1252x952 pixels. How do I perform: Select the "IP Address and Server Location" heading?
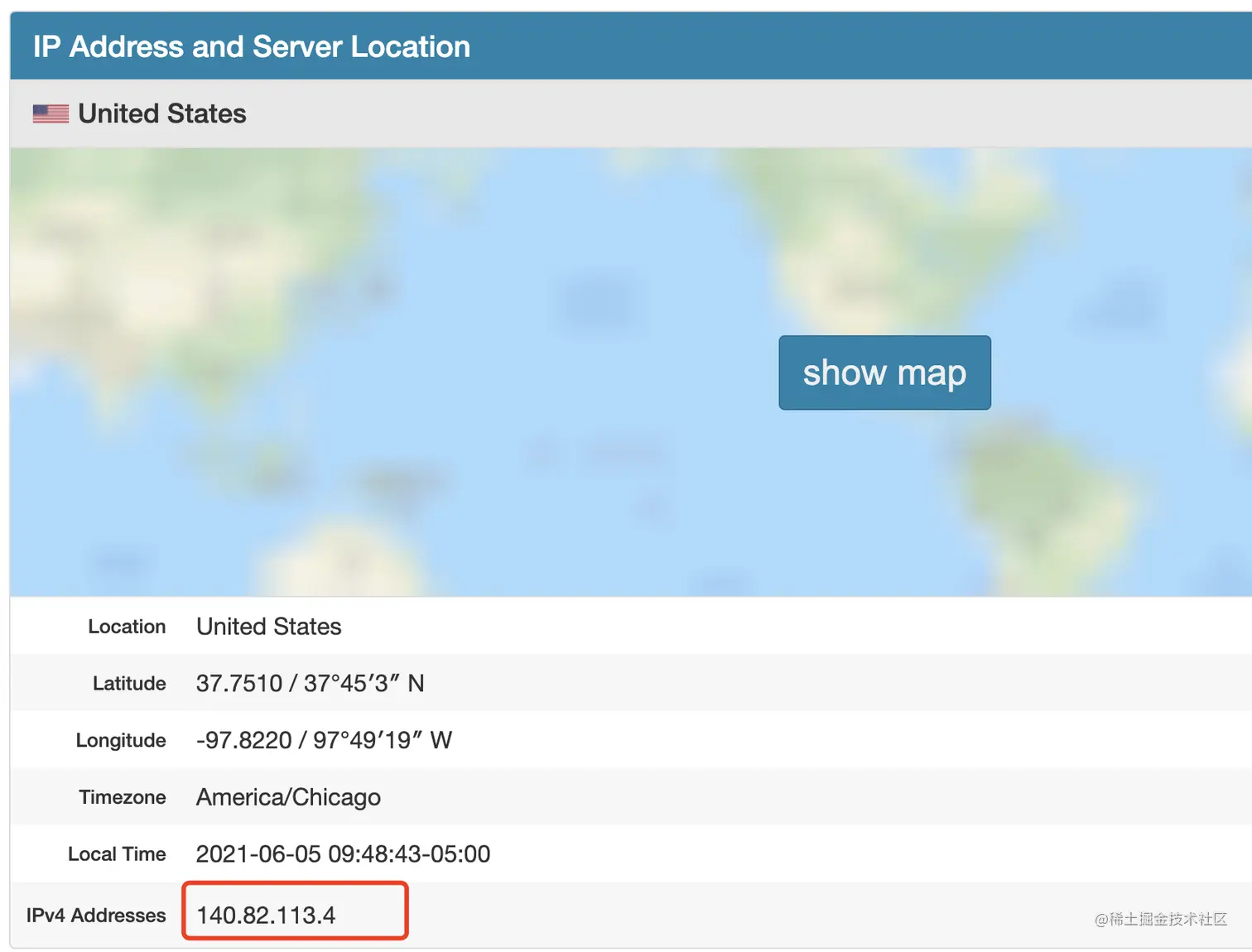tap(252, 47)
